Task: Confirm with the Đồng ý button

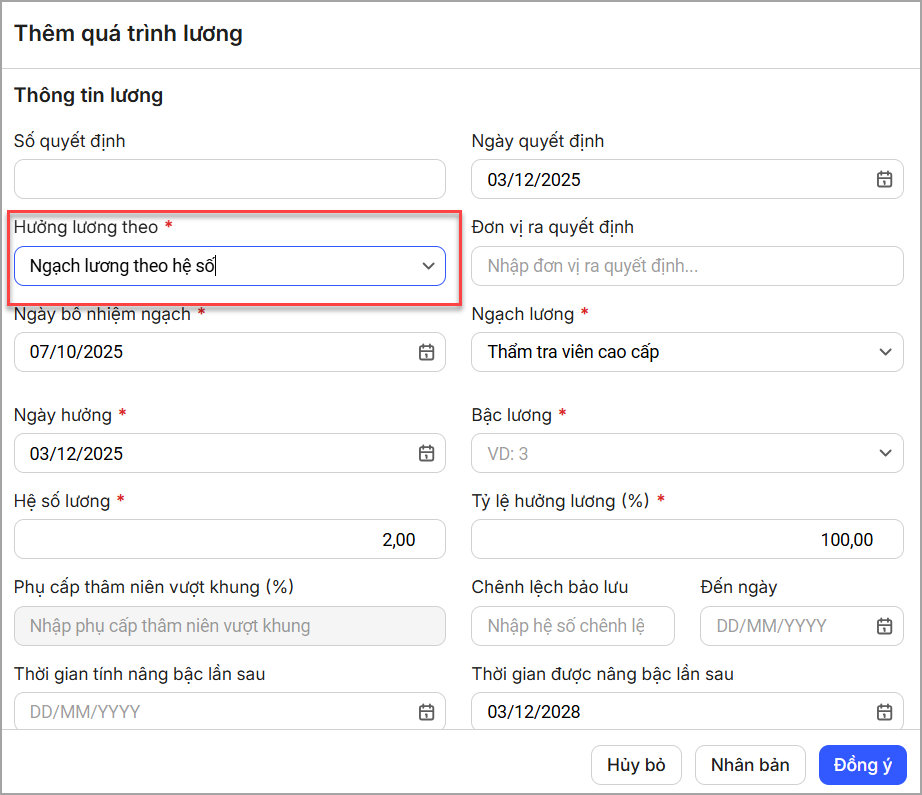Action: [x=862, y=765]
